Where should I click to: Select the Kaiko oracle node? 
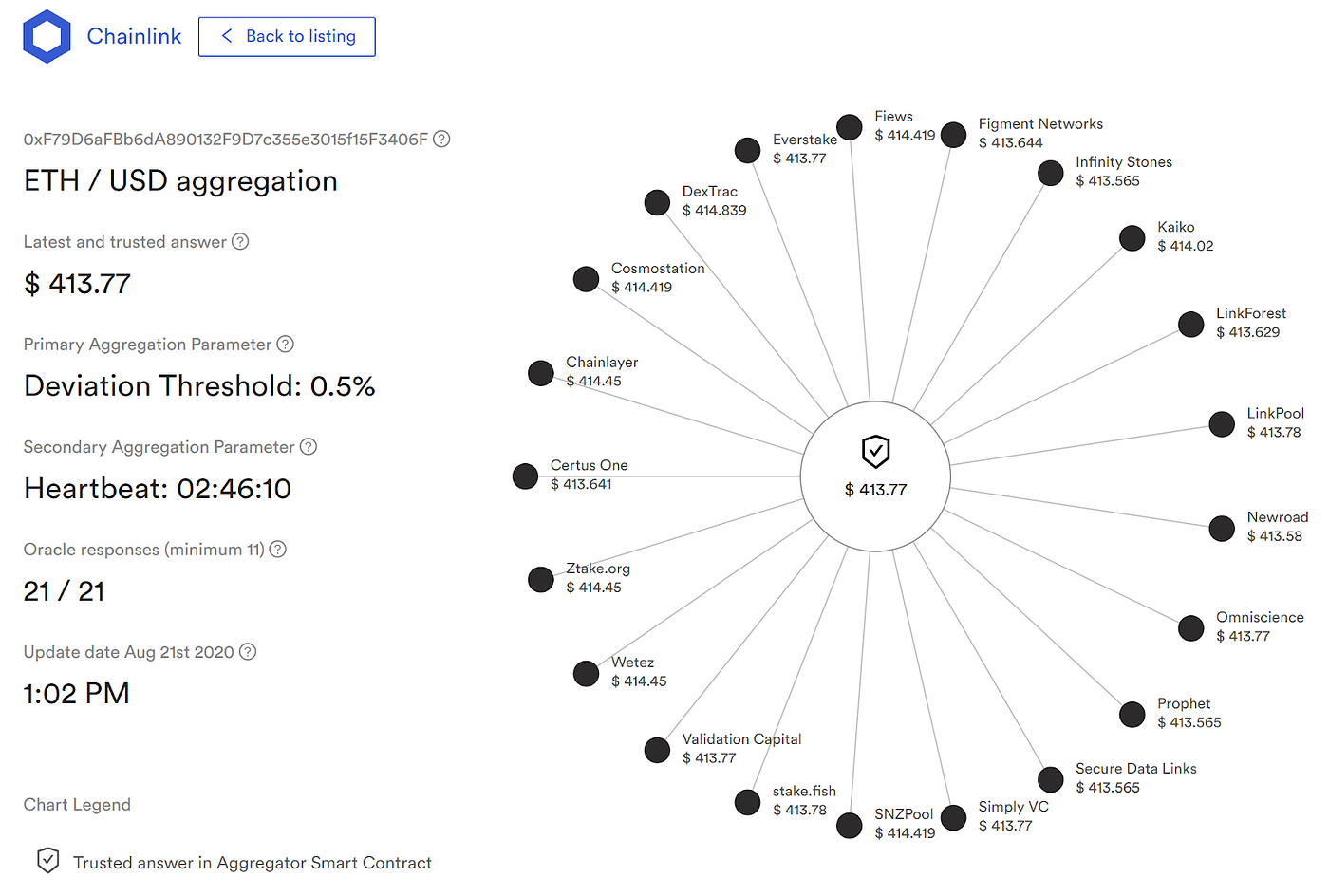[x=1132, y=237]
